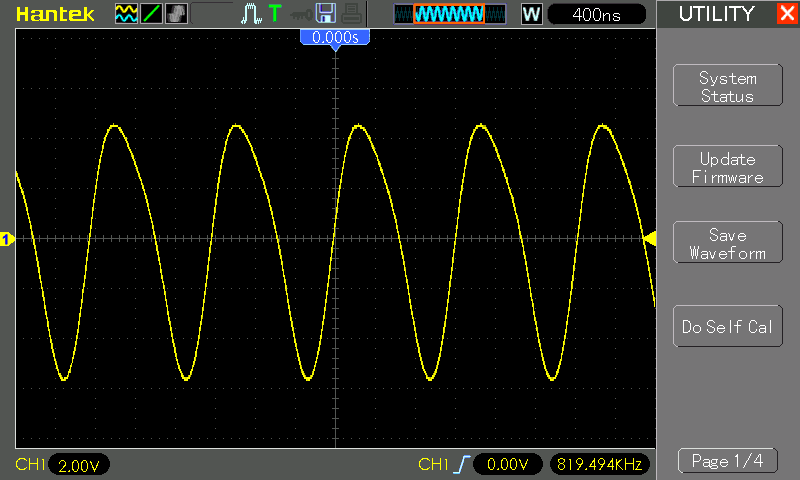Viewport: 800px width, 480px height.
Task: Click the W window timebase icon
Action: 531,14
